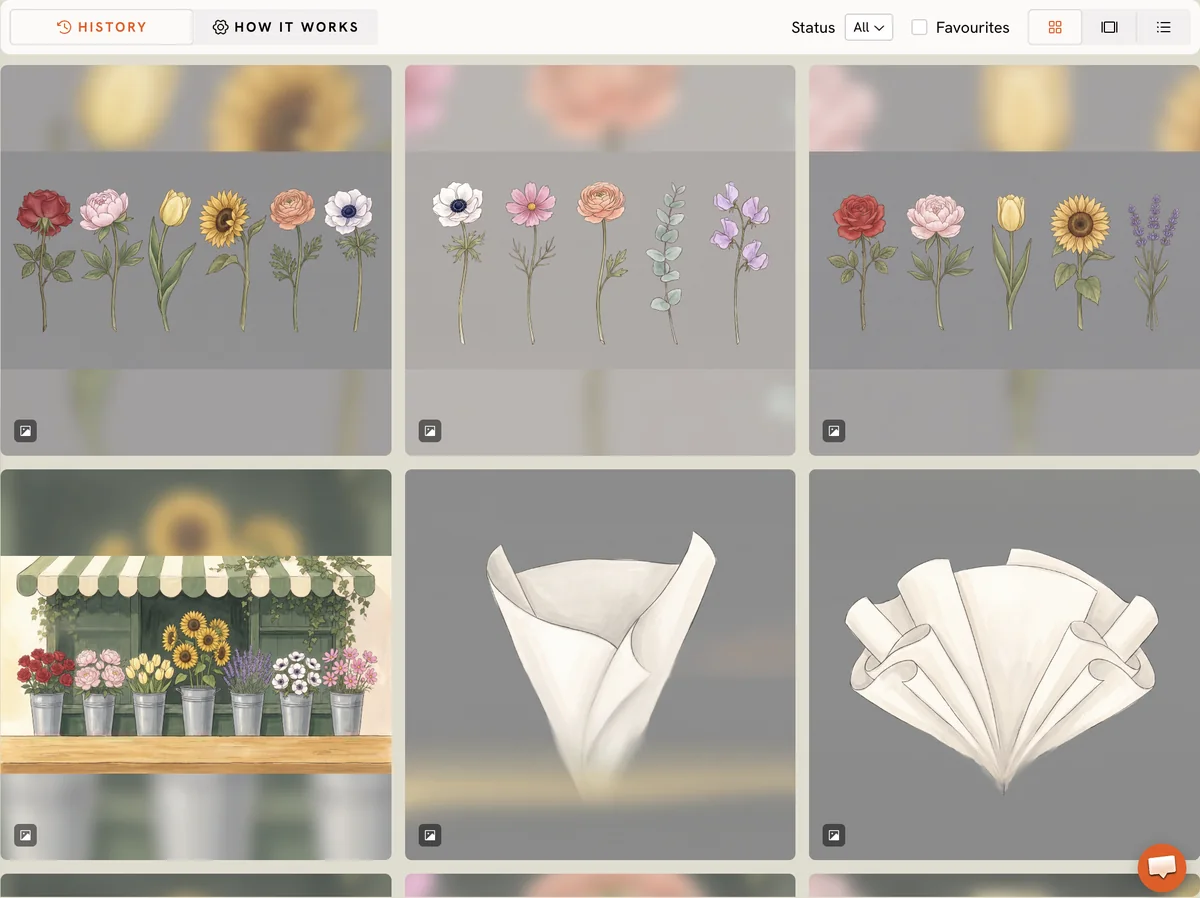Open the Status All dropdown
The width and height of the screenshot is (1200, 898).
point(868,27)
